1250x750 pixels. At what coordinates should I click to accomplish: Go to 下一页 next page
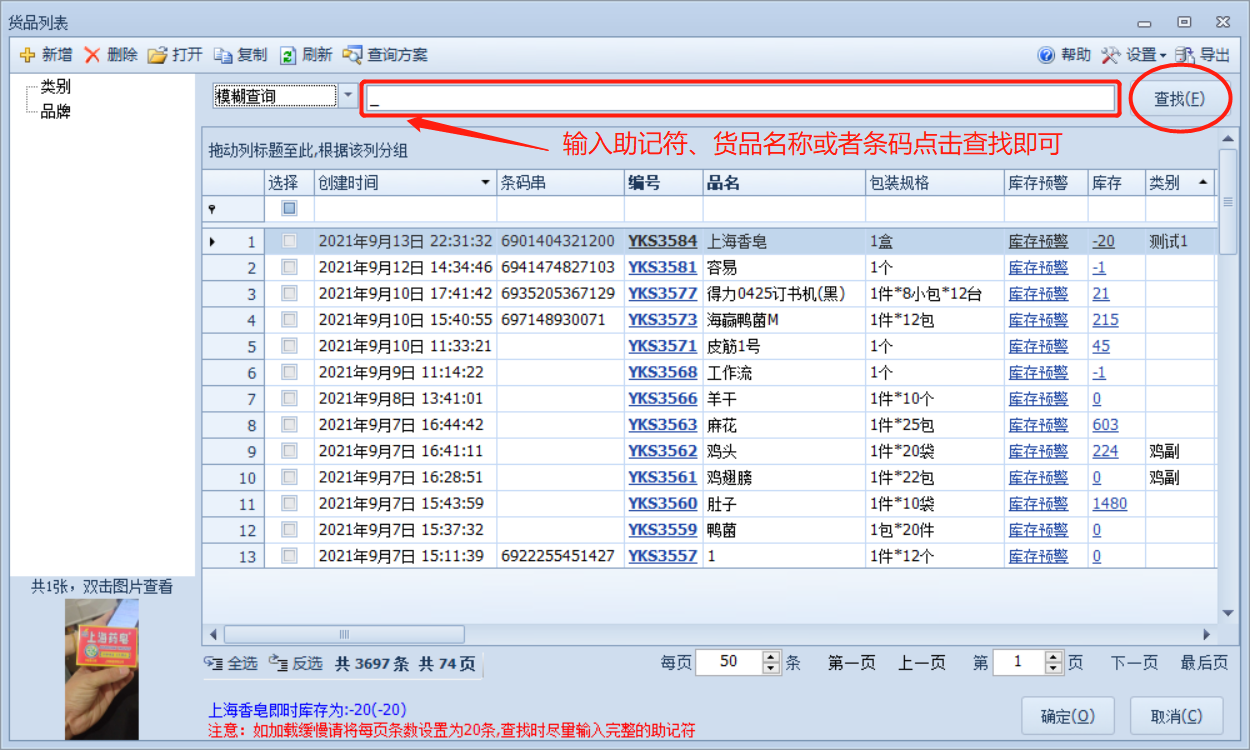1134,663
